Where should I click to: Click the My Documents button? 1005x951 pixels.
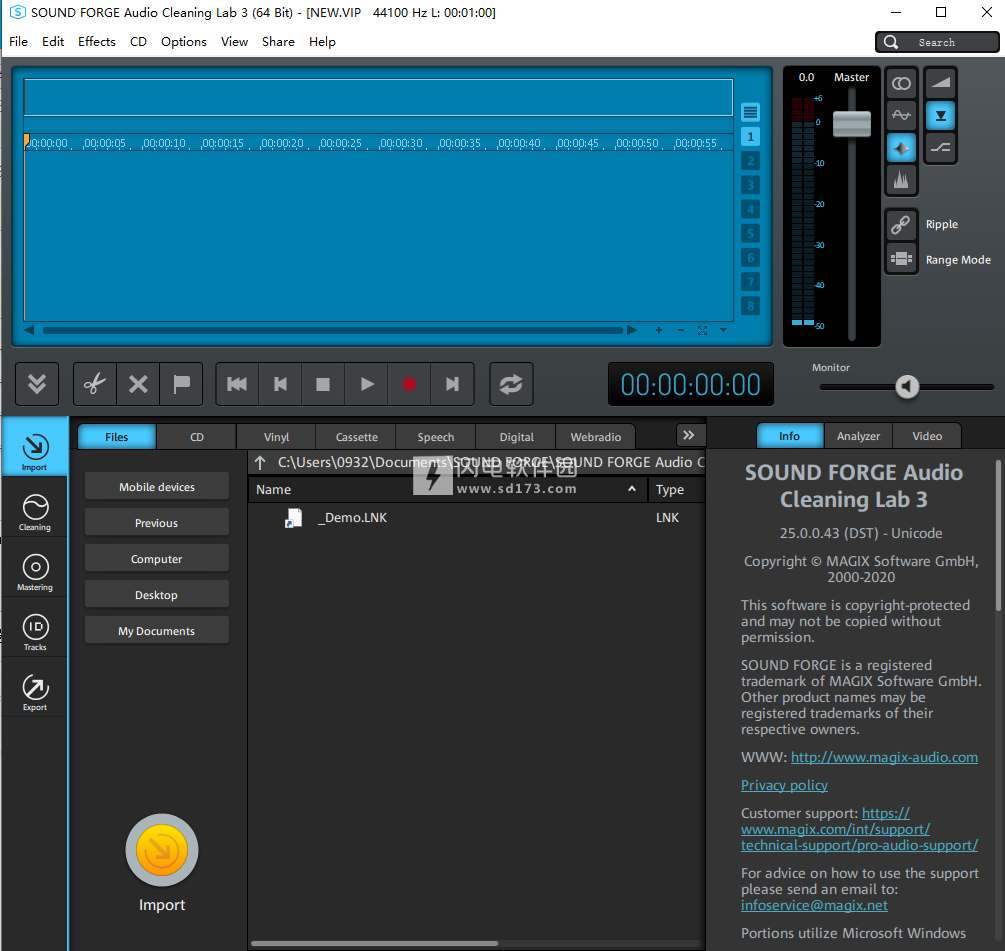pyautogui.click(x=157, y=631)
